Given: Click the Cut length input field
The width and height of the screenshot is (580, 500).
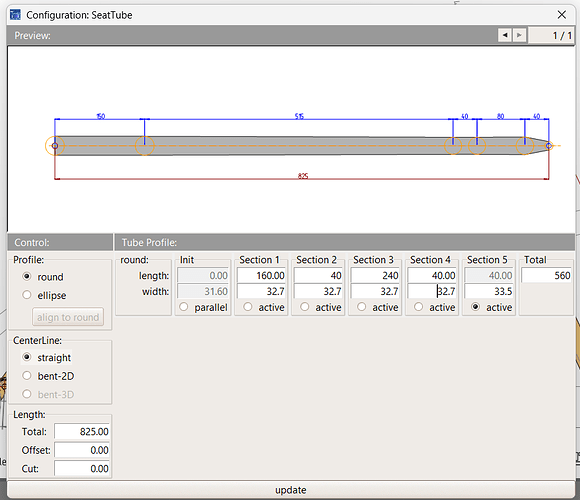Looking at the screenshot, I should [x=82, y=468].
